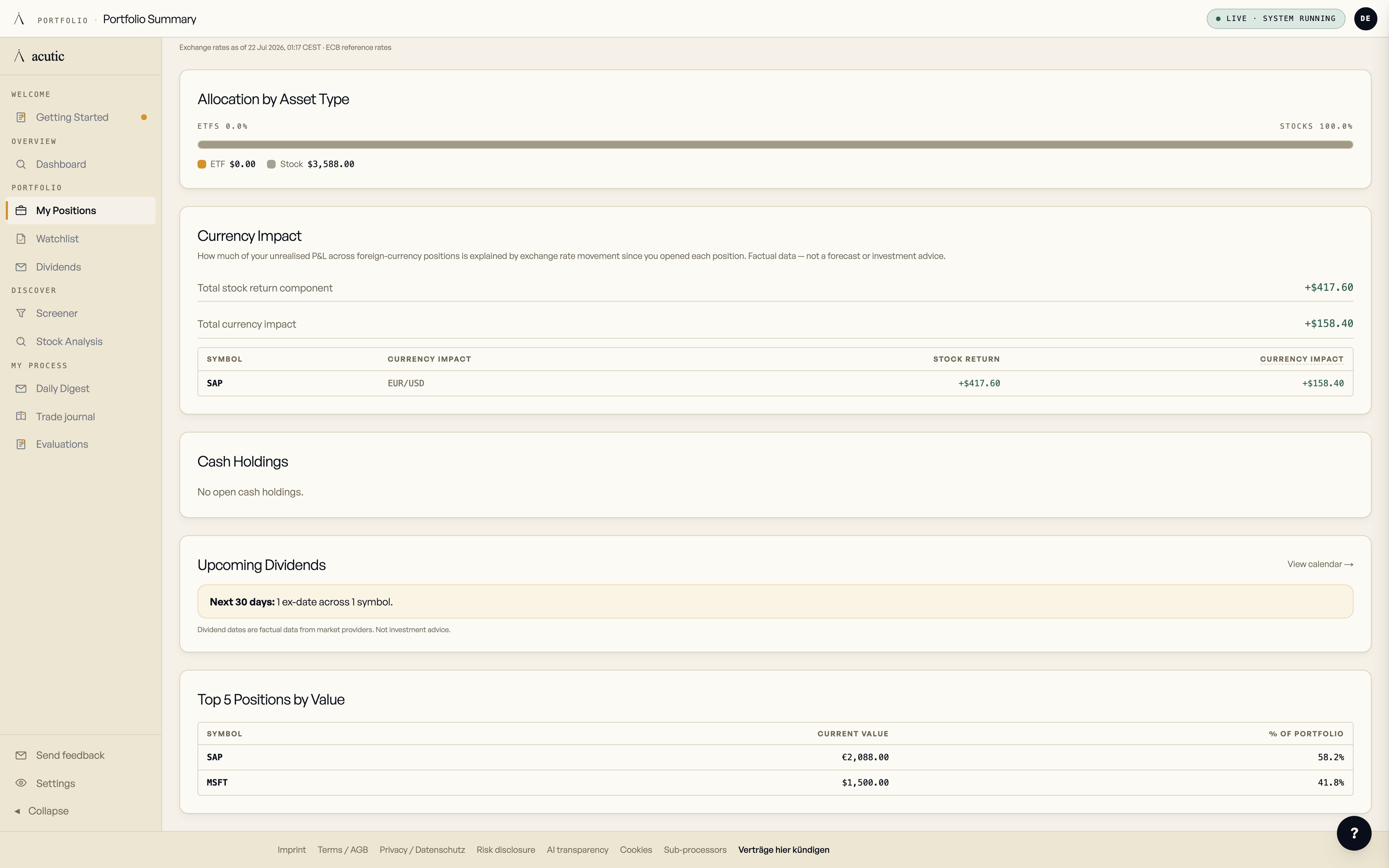
Task: Click the Next 30 days dividend banner
Action: tap(775, 601)
